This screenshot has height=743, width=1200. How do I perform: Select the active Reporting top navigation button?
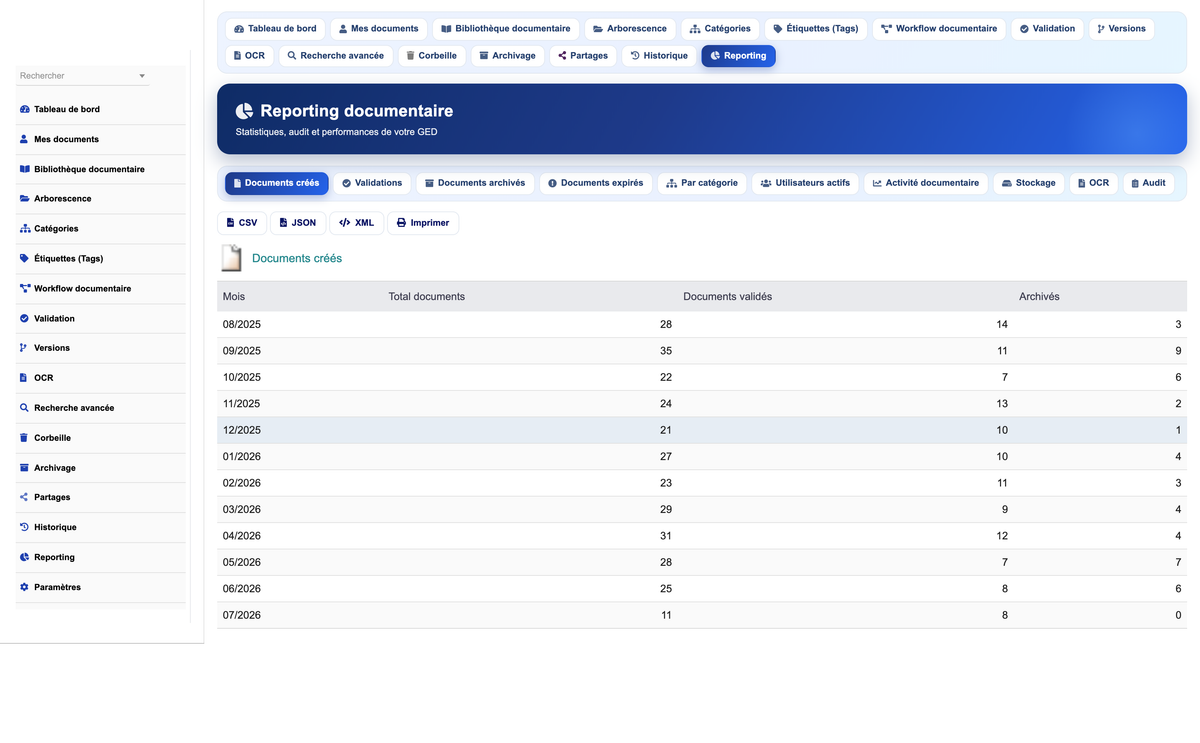[x=739, y=56]
